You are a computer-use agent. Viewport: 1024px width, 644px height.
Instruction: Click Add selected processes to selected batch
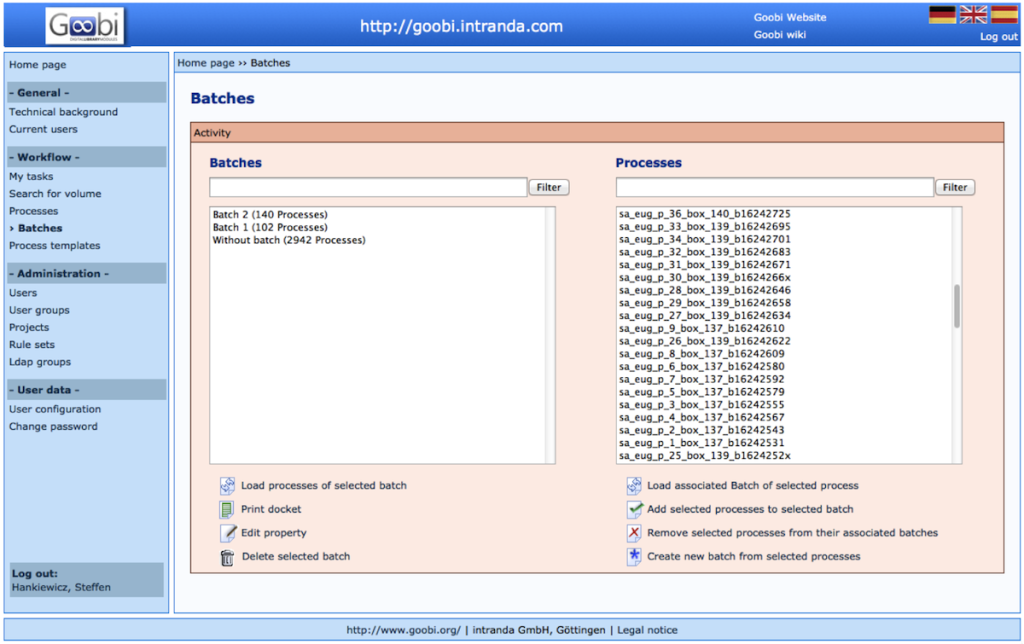pyautogui.click(x=750, y=509)
